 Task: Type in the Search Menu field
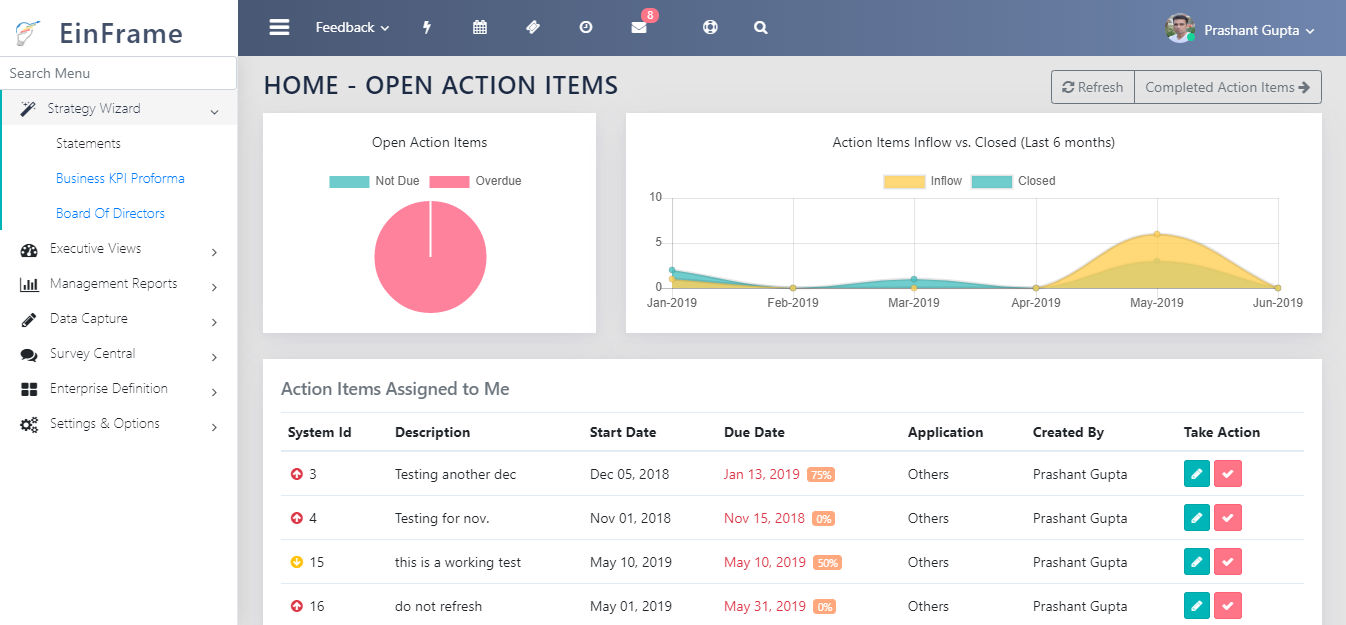pos(118,73)
